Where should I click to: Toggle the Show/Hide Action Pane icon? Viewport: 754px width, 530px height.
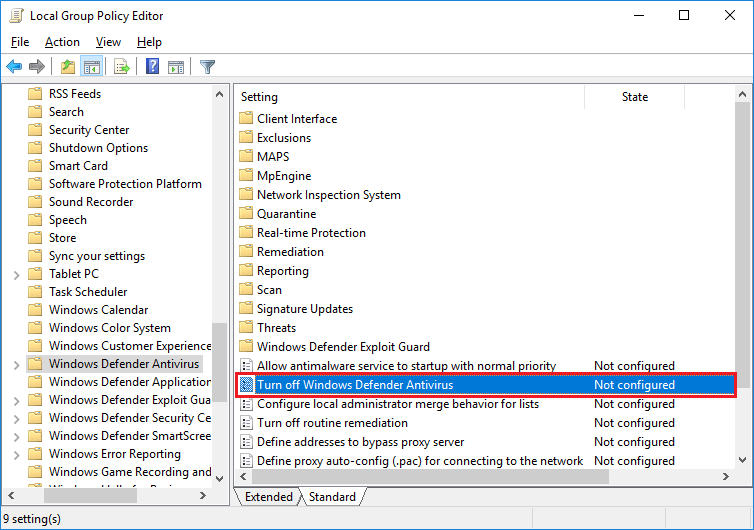click(x=176, y=66)
